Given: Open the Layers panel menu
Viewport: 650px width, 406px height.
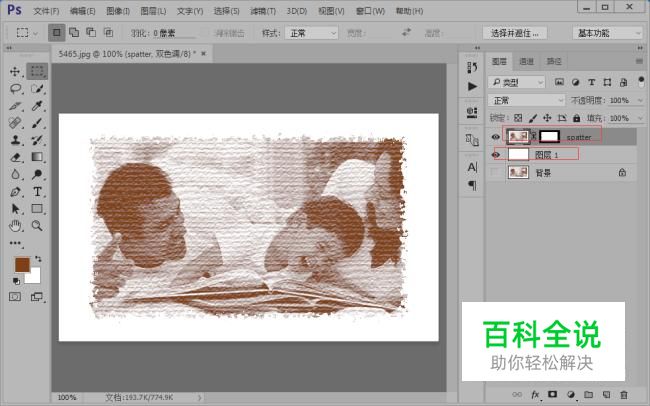Looking at the screenshot, I should [x=639, y=61].
